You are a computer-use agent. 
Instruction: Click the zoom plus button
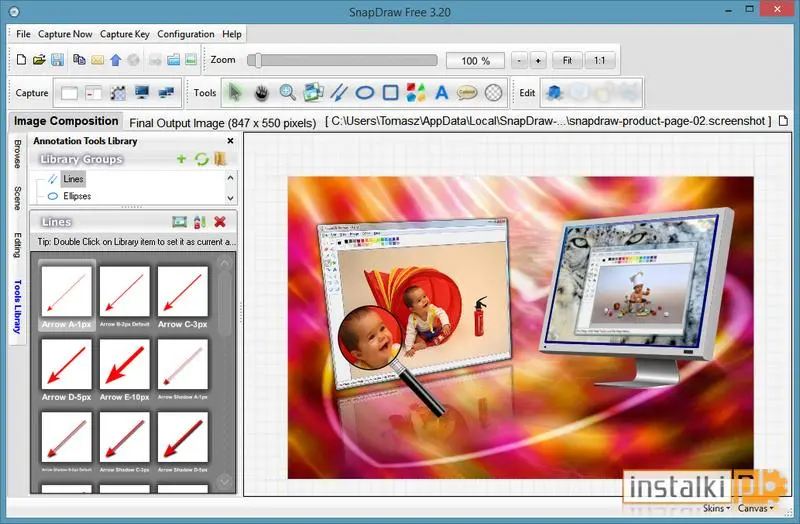[x=538, y=60]
